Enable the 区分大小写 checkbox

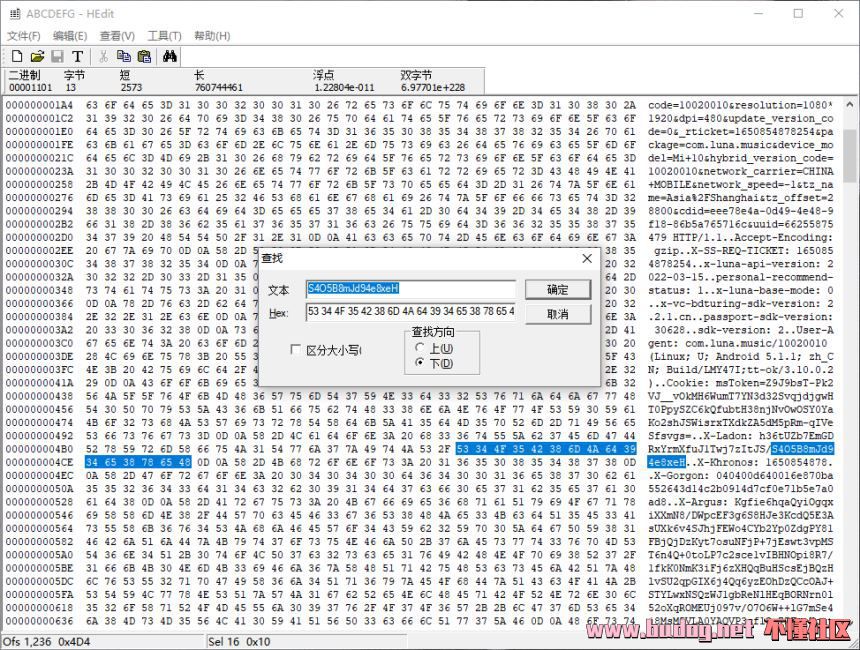pos(295,349)
